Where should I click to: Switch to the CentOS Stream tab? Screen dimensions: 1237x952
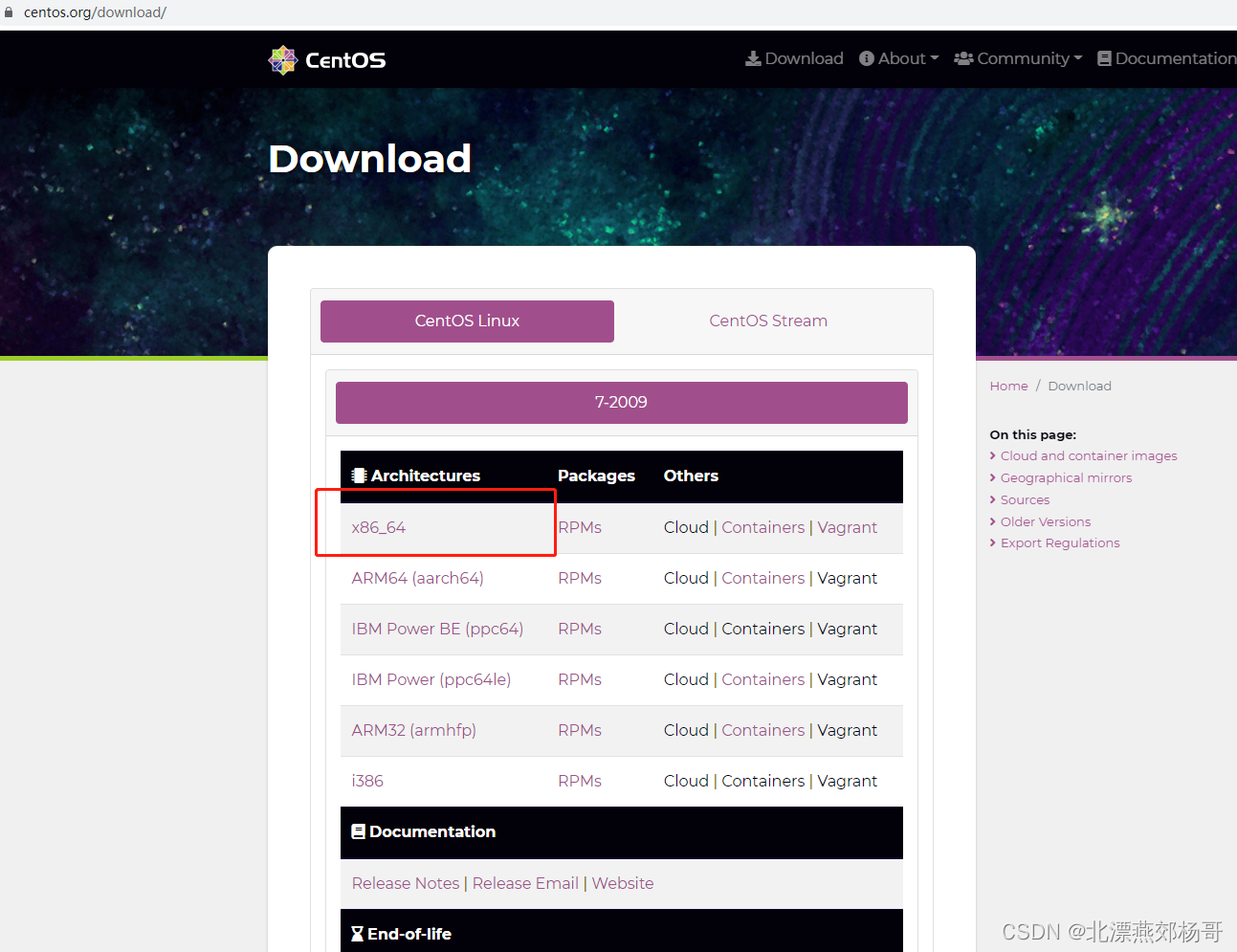[768, 321]
